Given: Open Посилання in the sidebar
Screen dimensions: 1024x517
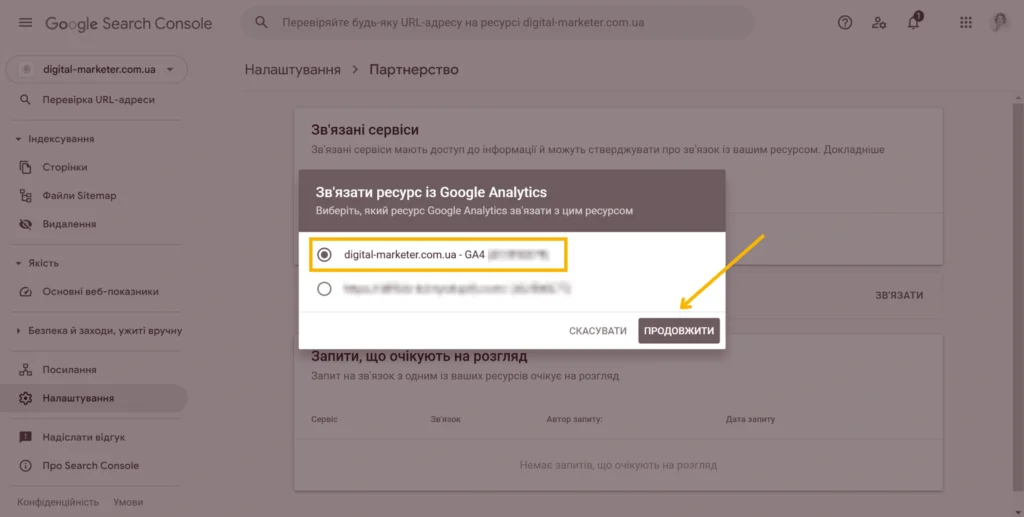Looking at the screenshot, I should point(69,369).
